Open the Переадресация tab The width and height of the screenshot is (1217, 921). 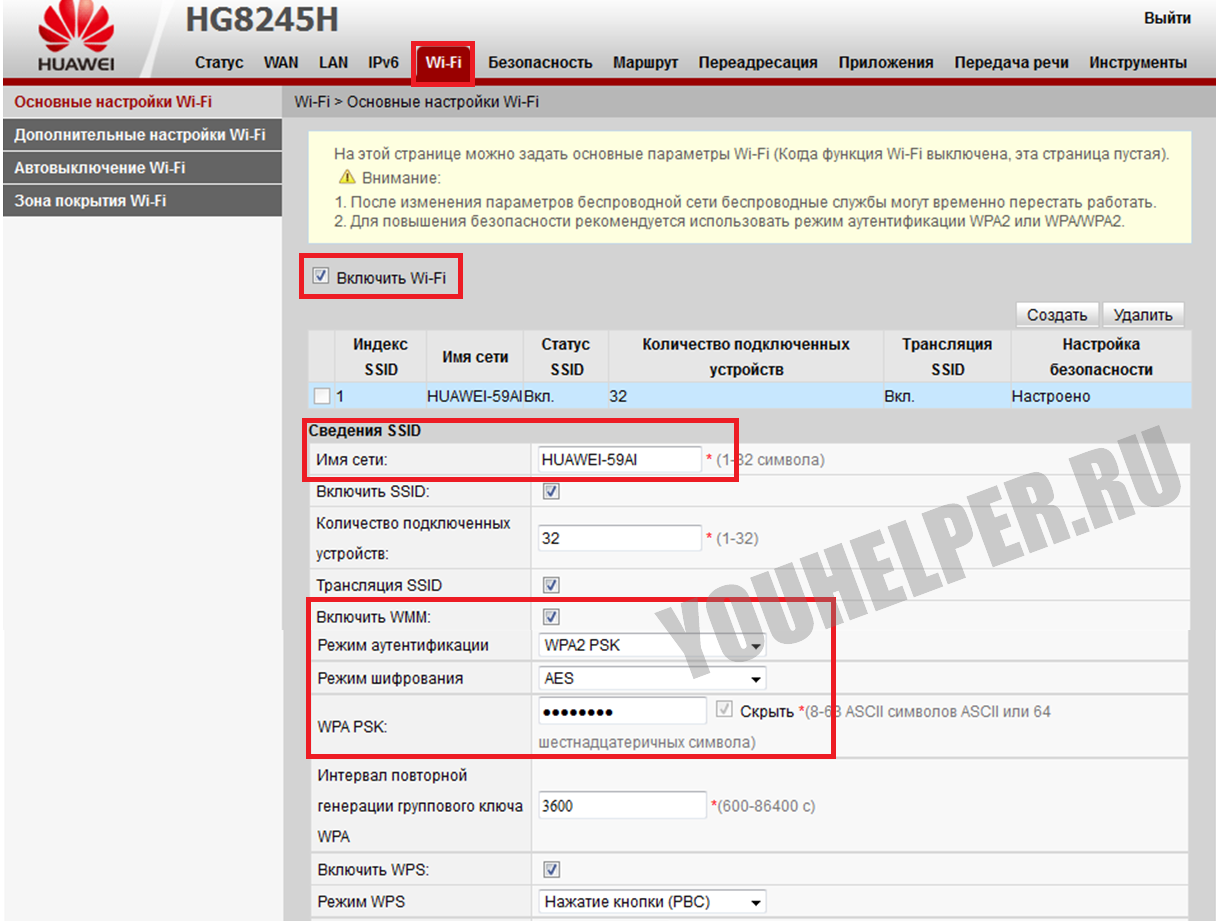point(758,62)
